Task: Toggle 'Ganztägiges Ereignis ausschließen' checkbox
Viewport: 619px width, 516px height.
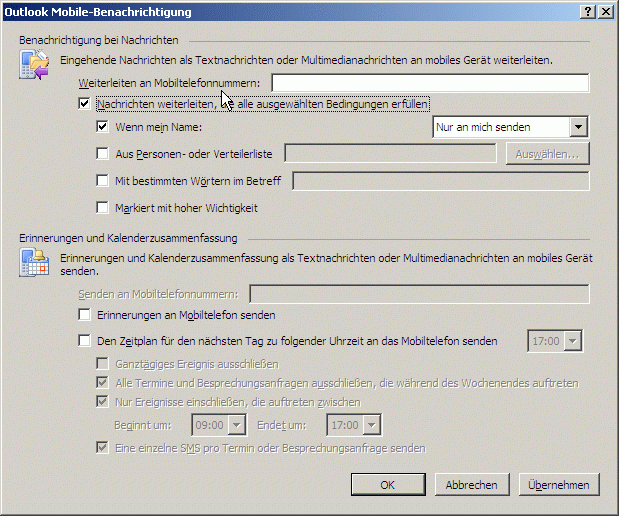Action: click(102, 364)
